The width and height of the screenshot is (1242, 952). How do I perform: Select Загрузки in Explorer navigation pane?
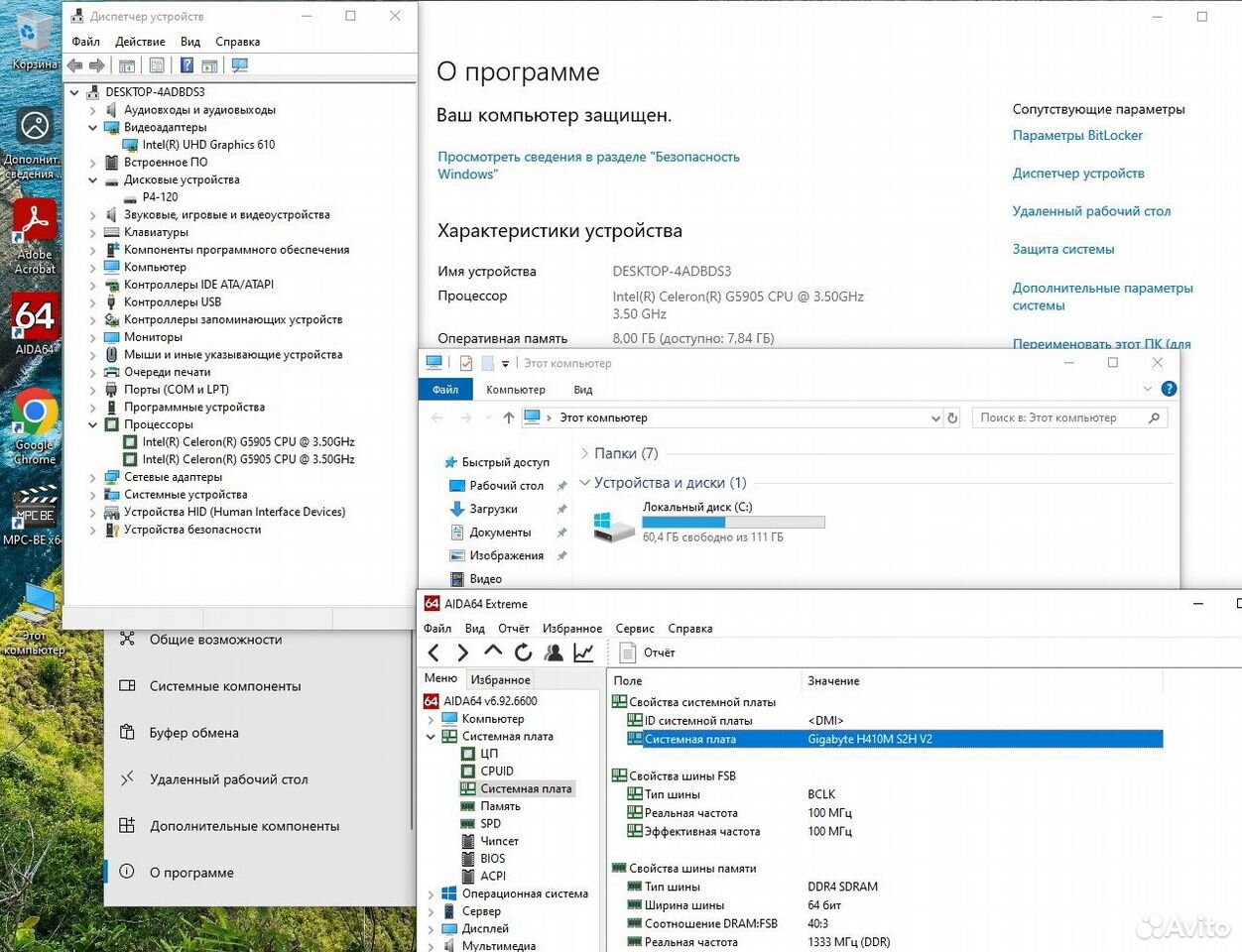click(493, 509)
